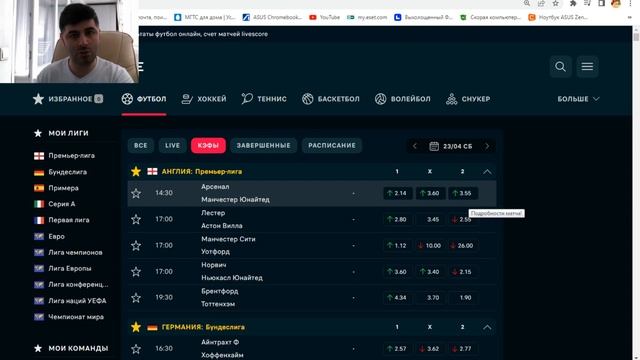Image resolution: width=640 pixels, height=360 pixels.
Task: Open Бундеслига in Мои лиги
Action: click(x=60, y=172)
